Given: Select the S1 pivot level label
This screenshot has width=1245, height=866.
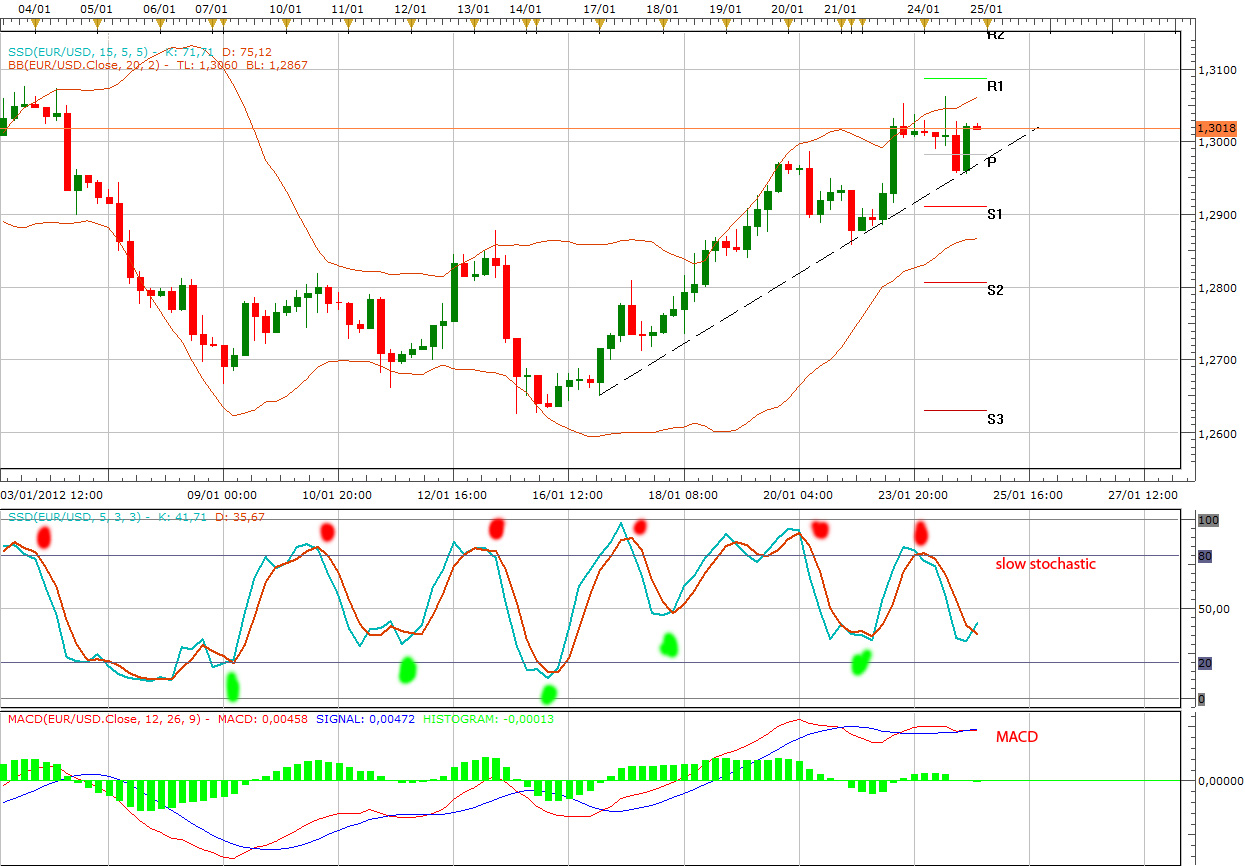Looking at the screenshot, I should pos(995,214).
